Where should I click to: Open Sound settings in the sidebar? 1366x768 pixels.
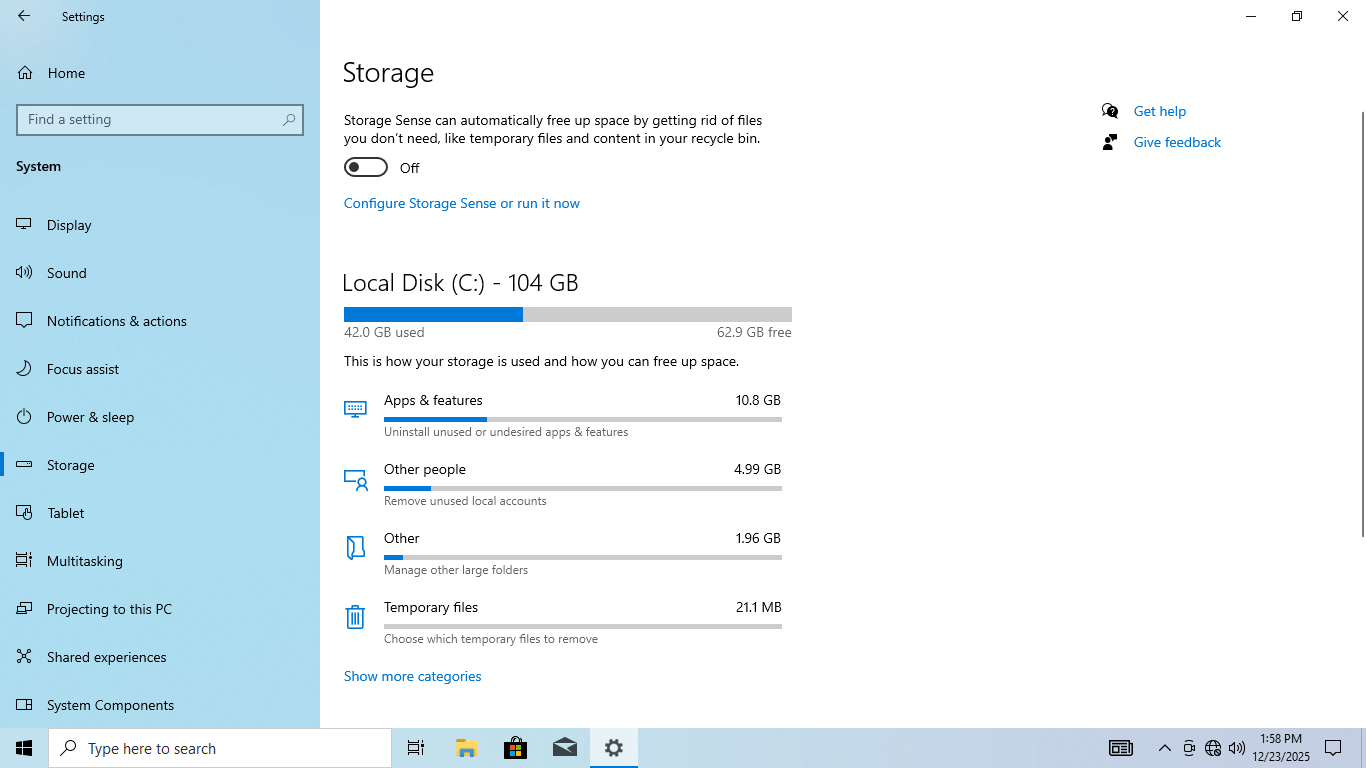click(66, 273)
